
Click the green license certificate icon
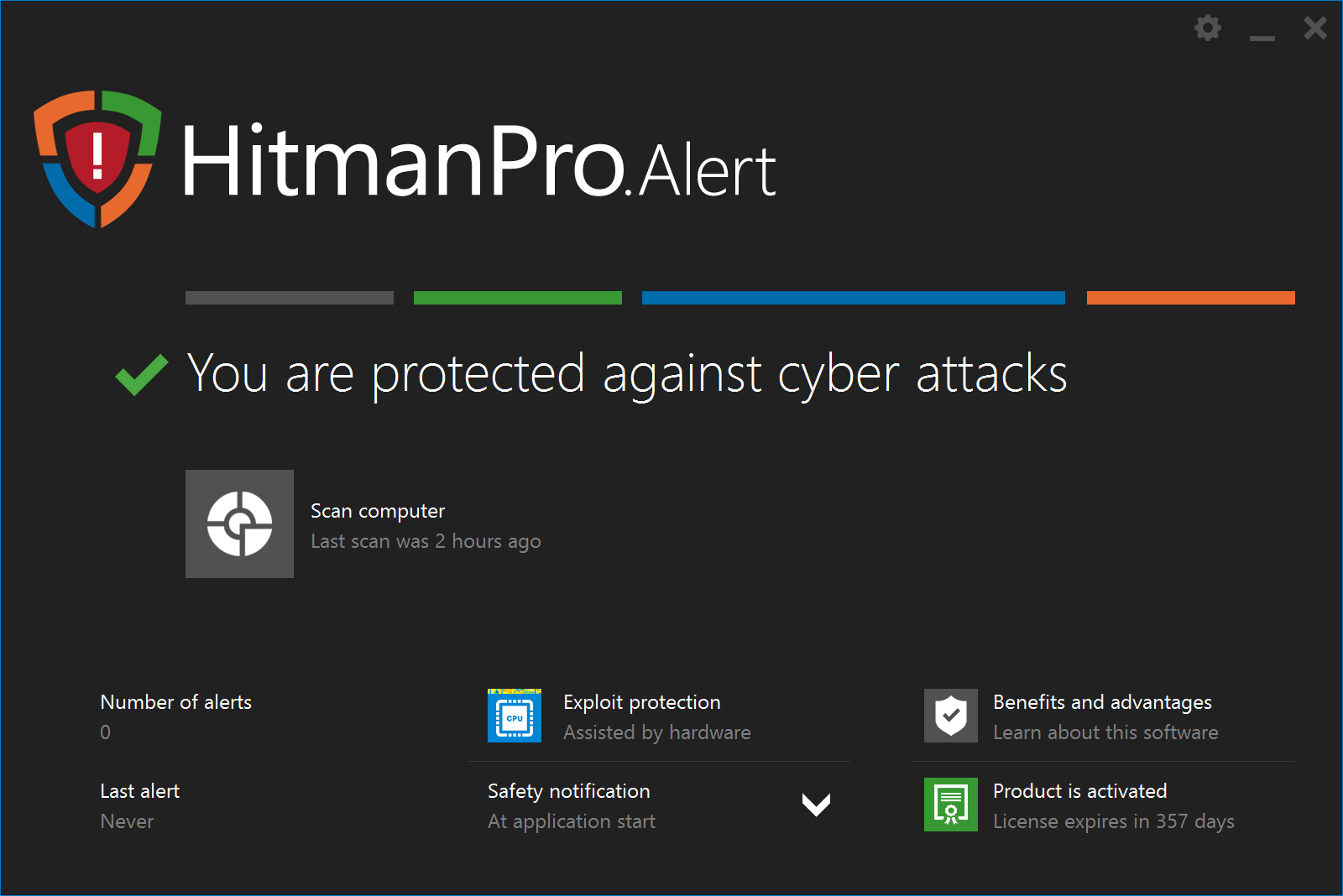pyautogui.click(x=951, y=805)
